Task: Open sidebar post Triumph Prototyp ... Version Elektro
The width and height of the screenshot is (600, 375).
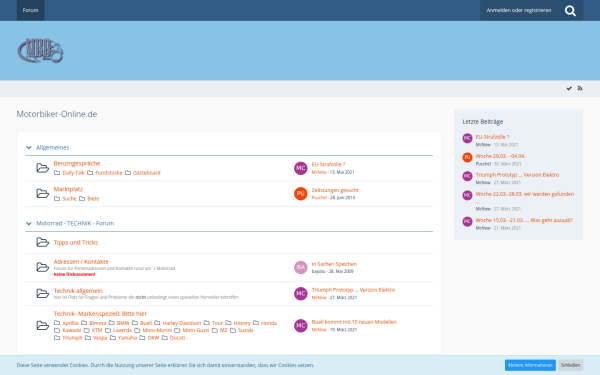Action: [517, 175]
